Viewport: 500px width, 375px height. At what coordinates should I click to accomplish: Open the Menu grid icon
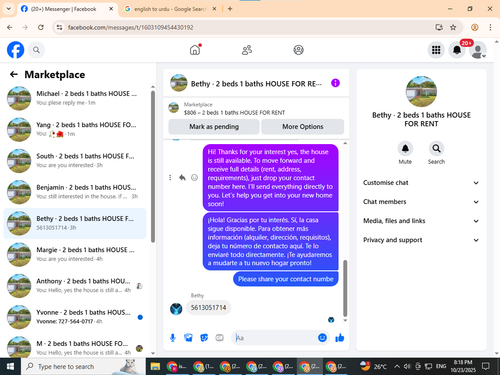click(436, 50)
